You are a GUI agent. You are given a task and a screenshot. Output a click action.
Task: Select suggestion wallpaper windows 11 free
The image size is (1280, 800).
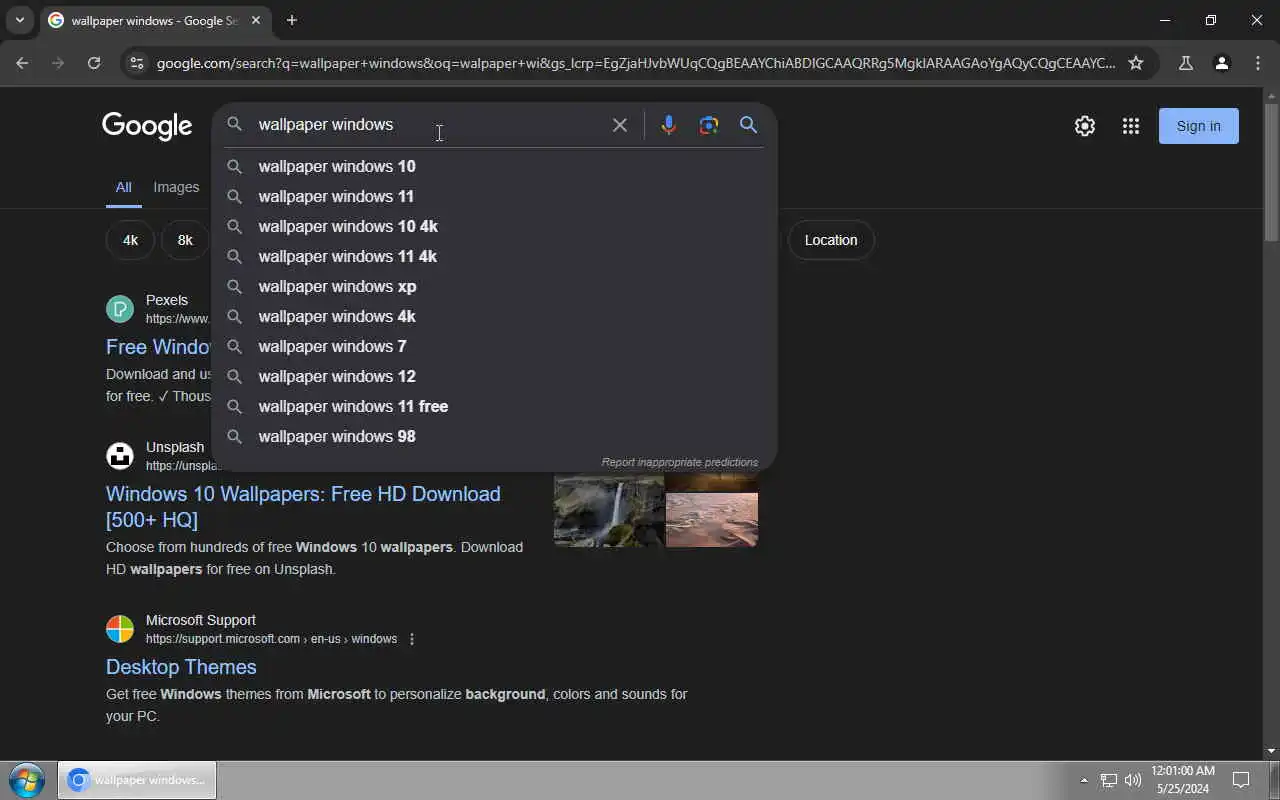click(494, 406)
